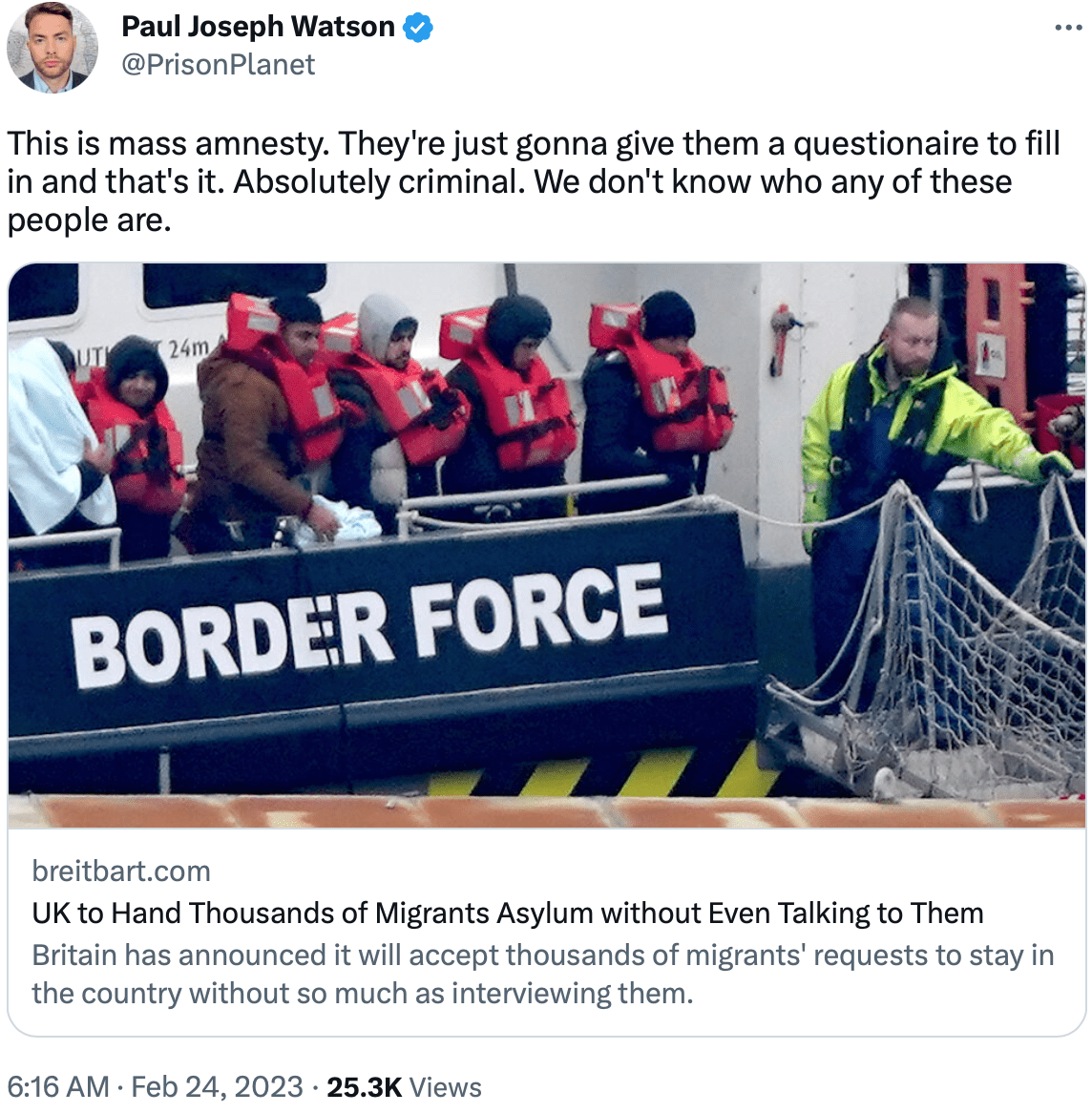The image size is (1092, 1113).
Task: Open the 'UK to Hand Thousands' headline
Action: click(x=508, y=913)
